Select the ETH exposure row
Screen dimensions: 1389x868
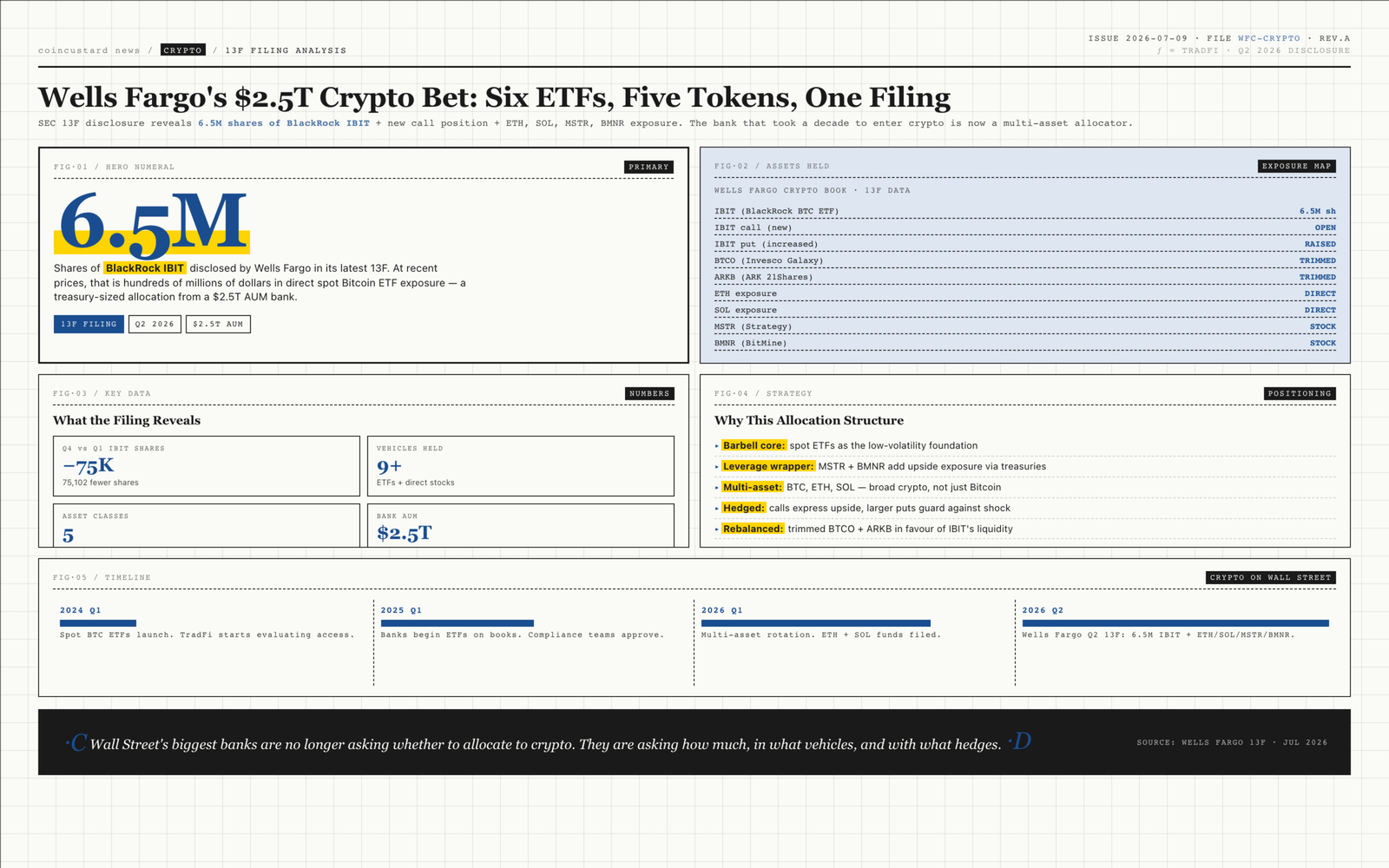pyautogui.click(x=1024, y=293)
